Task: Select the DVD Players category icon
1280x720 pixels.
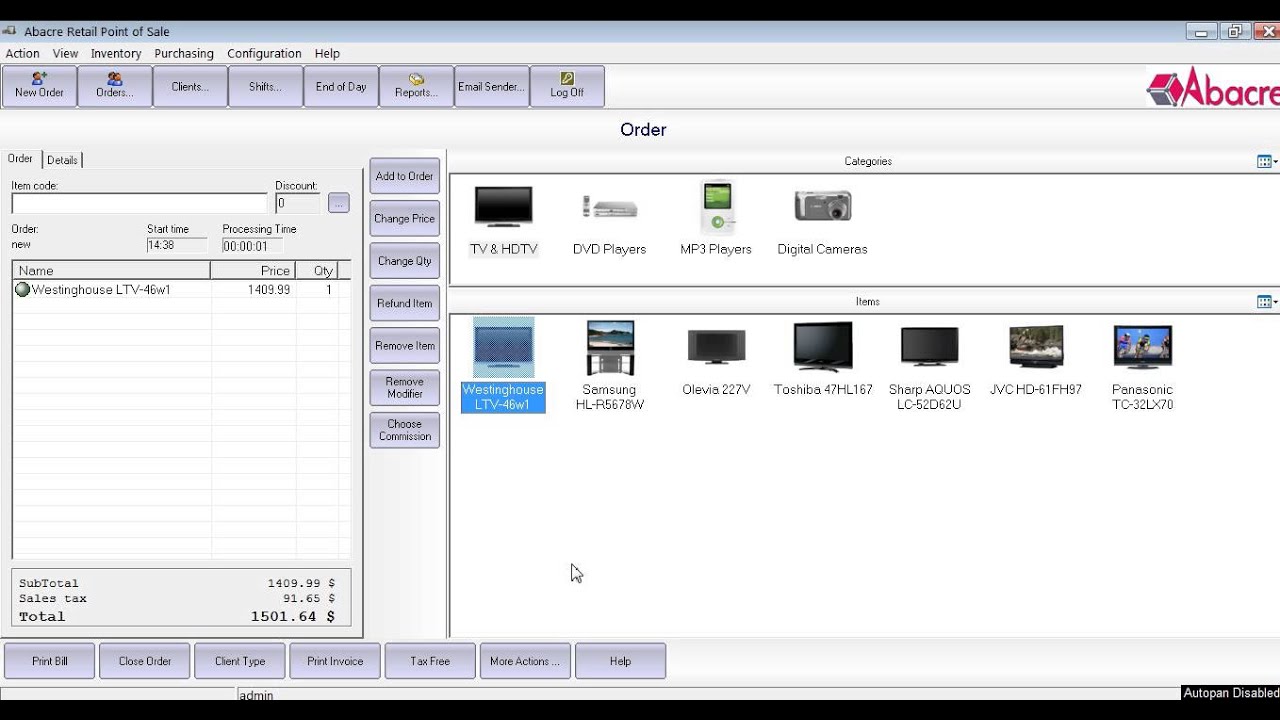Action: tap(609, 220)
